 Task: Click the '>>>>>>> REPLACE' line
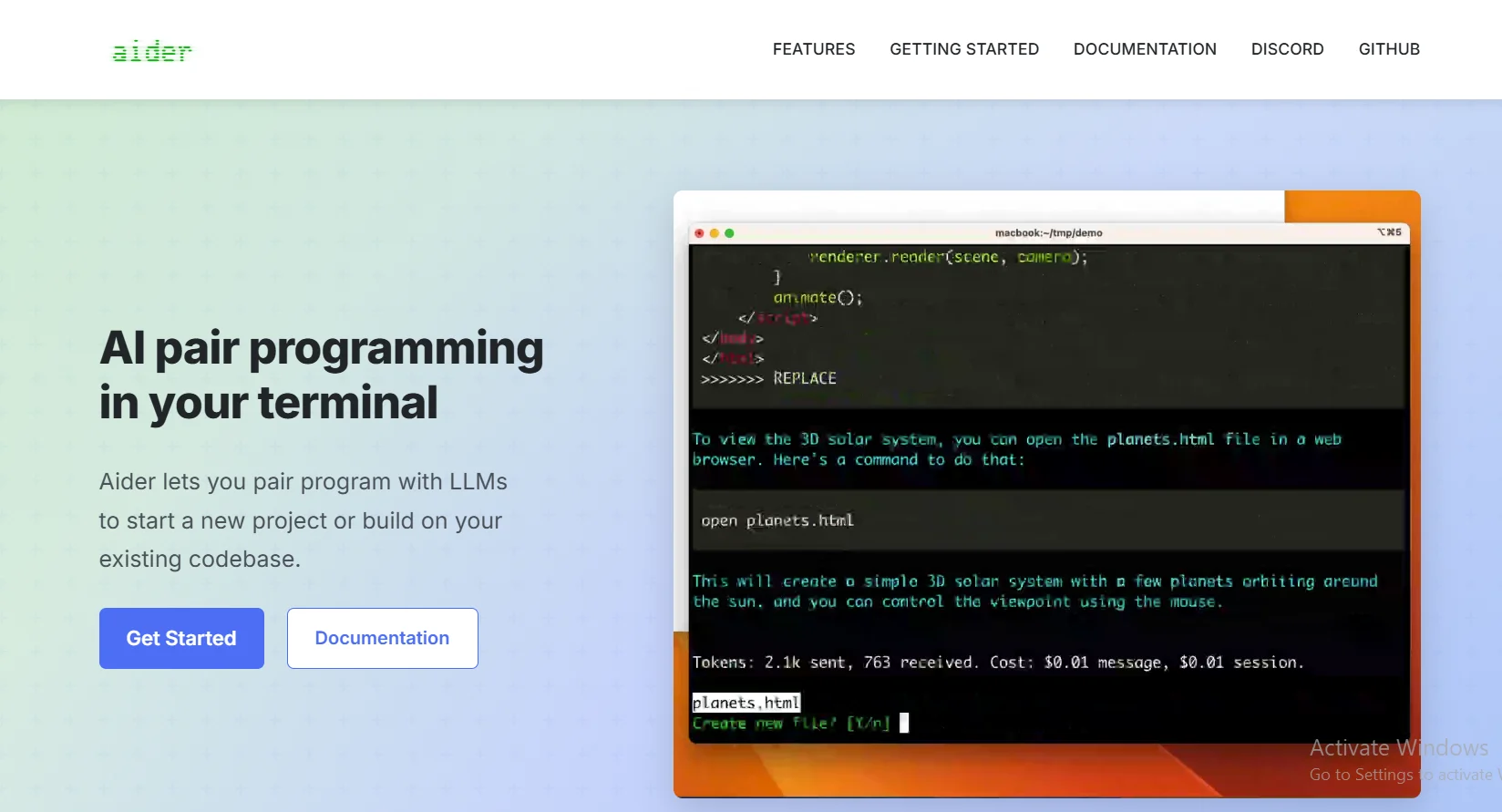coord(768,378)
